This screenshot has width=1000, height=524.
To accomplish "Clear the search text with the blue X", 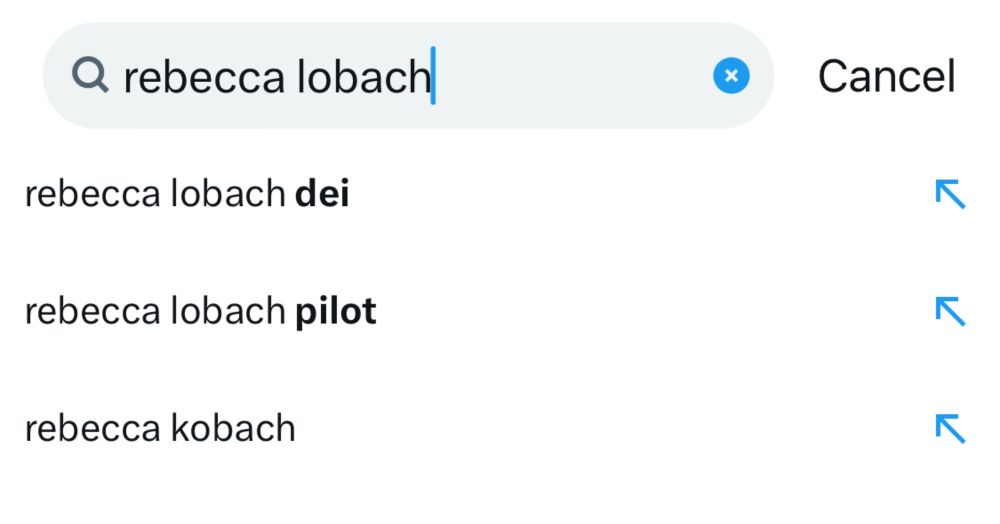I will (x=731, y=76).
